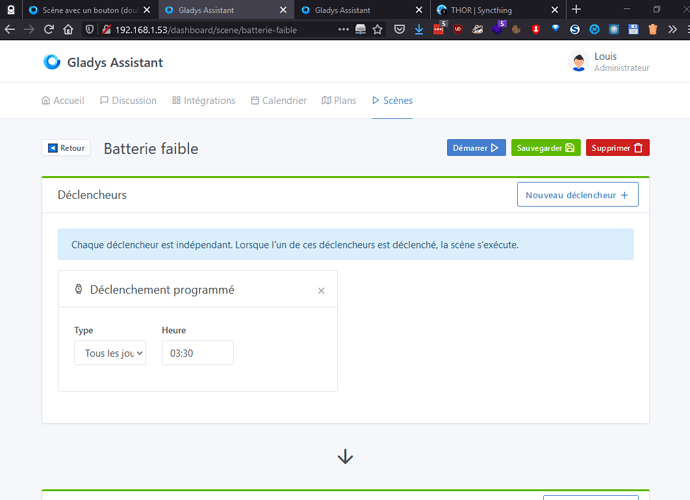Click the browser forward arrow
The image size is (690, 500).
[x=29, y=29]
